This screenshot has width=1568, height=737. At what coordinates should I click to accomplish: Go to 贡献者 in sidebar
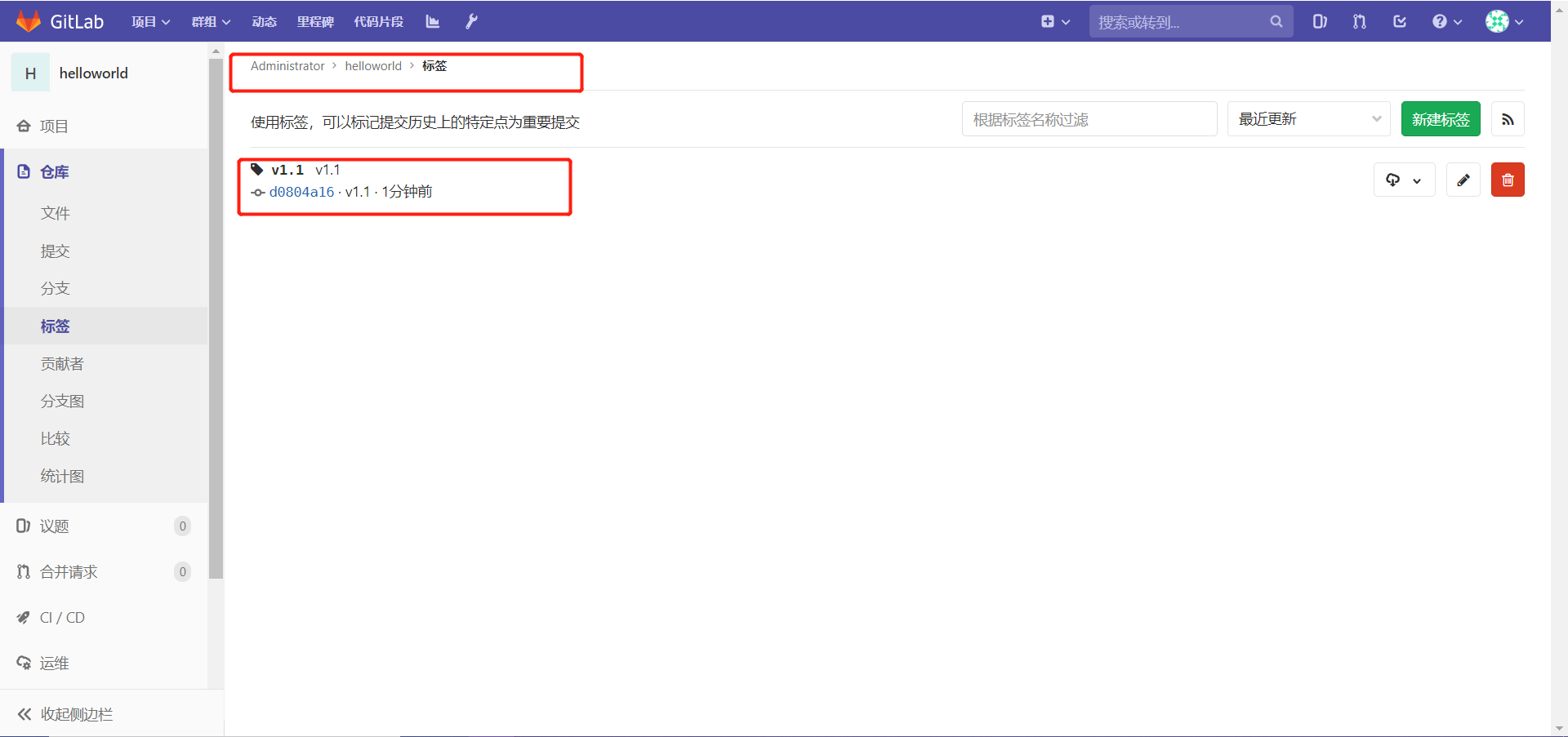(x=62, y=363)
